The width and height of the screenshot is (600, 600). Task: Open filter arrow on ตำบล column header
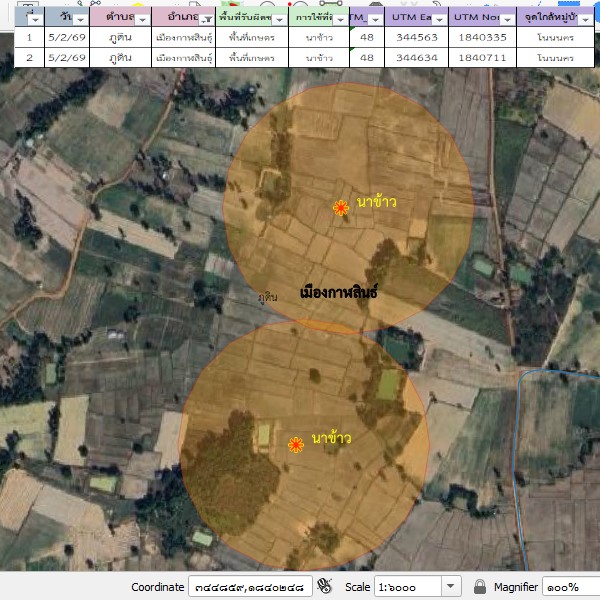142,19
